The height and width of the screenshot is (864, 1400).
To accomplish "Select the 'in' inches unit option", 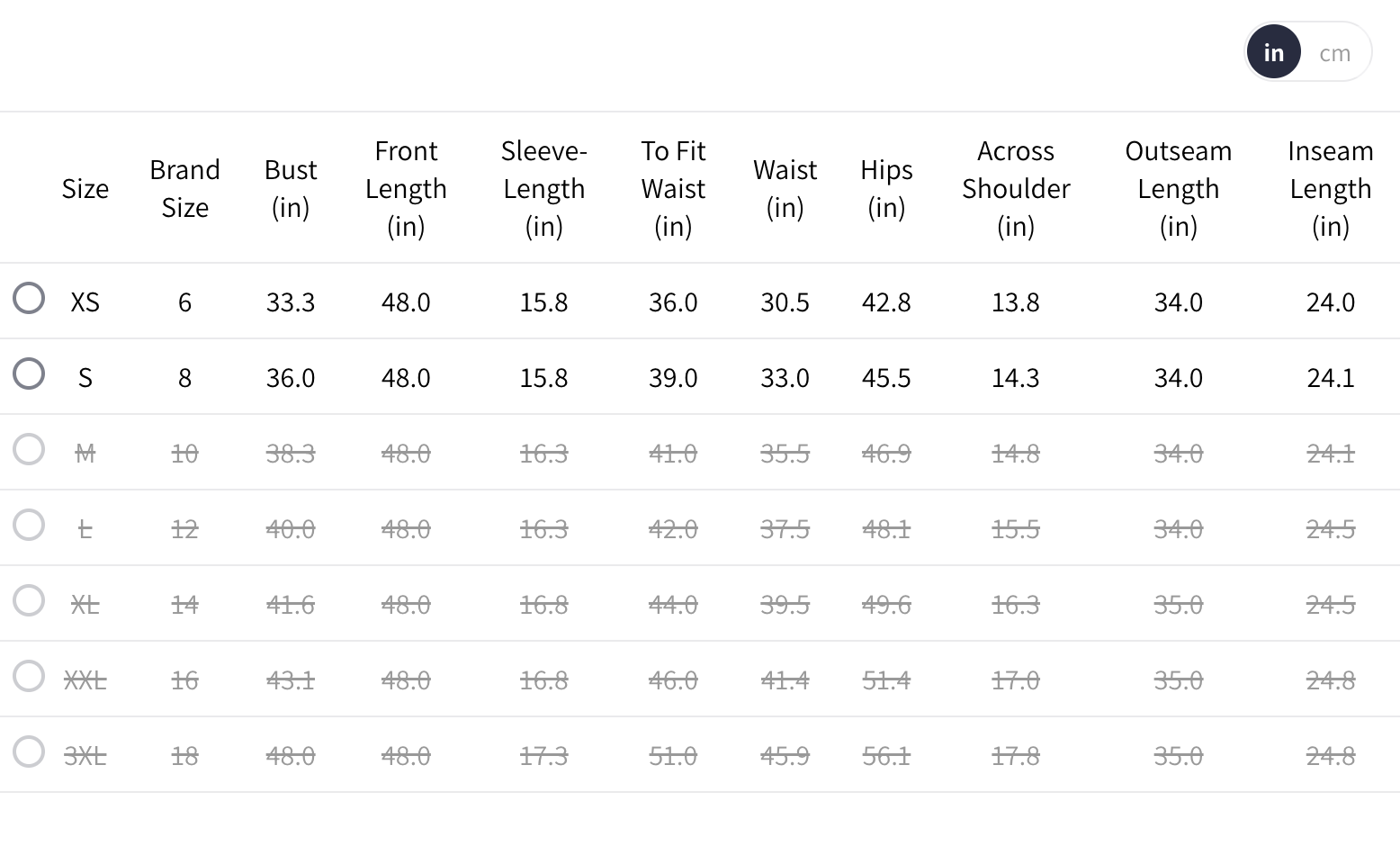I will (1273, 53).
